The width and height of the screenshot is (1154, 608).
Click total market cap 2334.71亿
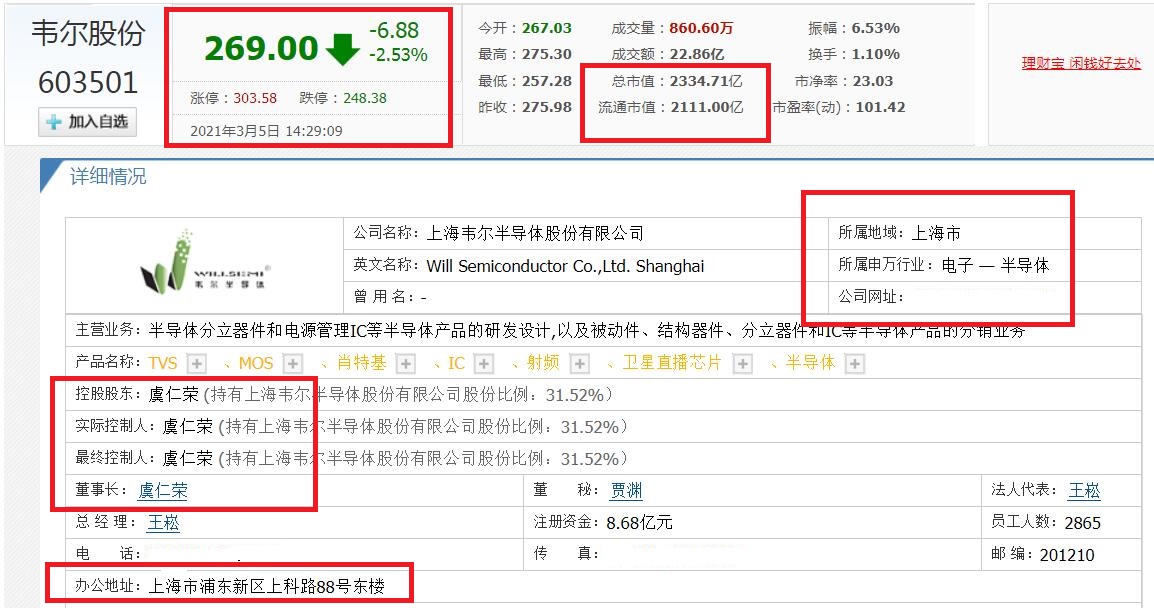click(x=706, y=81)
